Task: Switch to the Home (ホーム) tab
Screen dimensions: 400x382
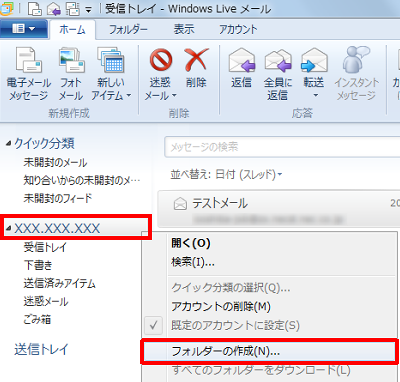Action: point(72,29)
